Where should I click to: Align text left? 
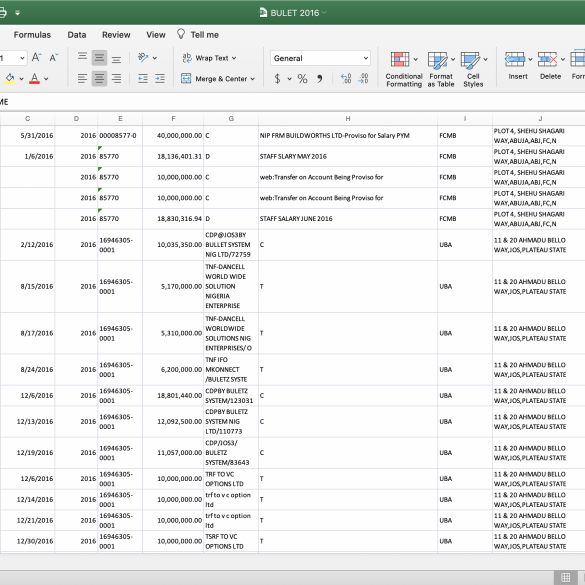[x=82, y=78]
